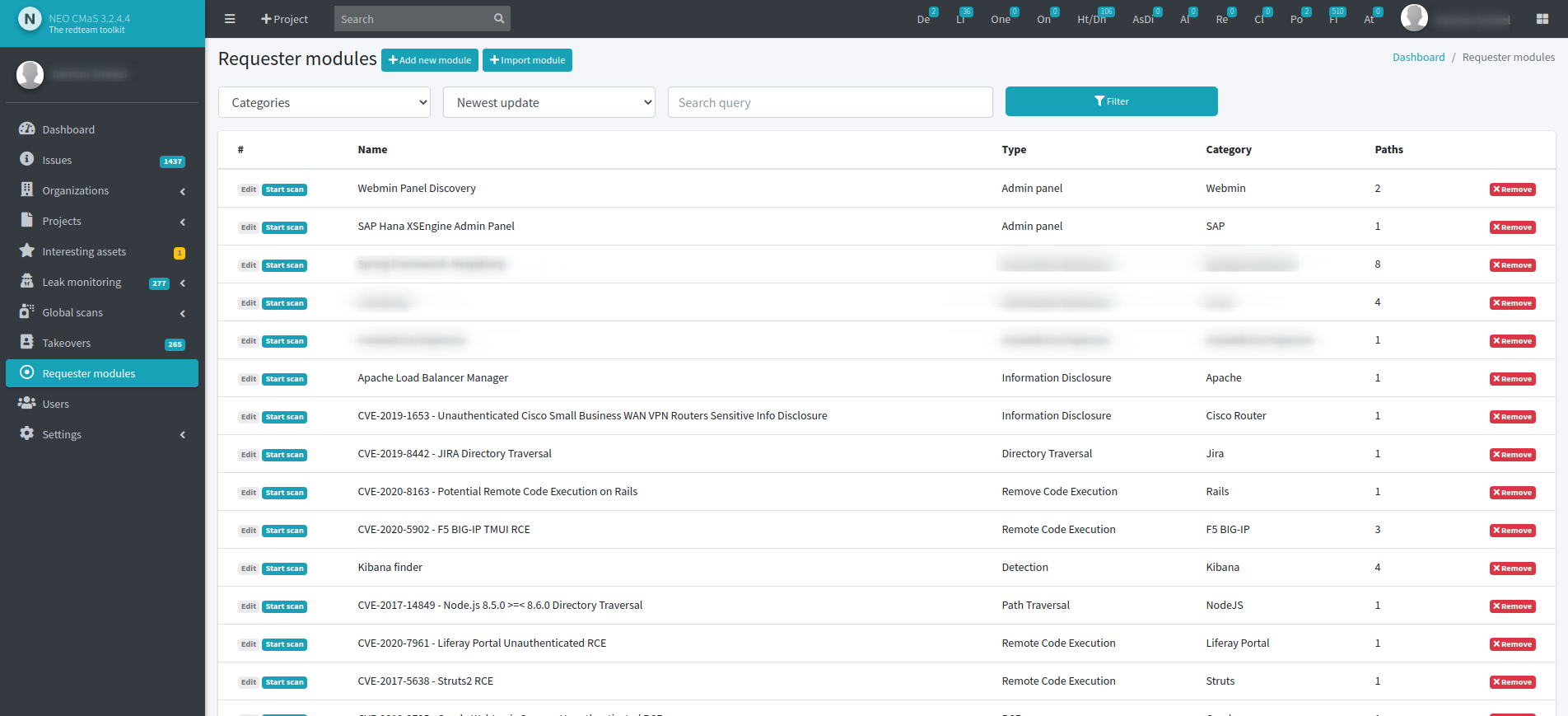Start scan for CVE-2019-8442 JIRA

(284, 455)
